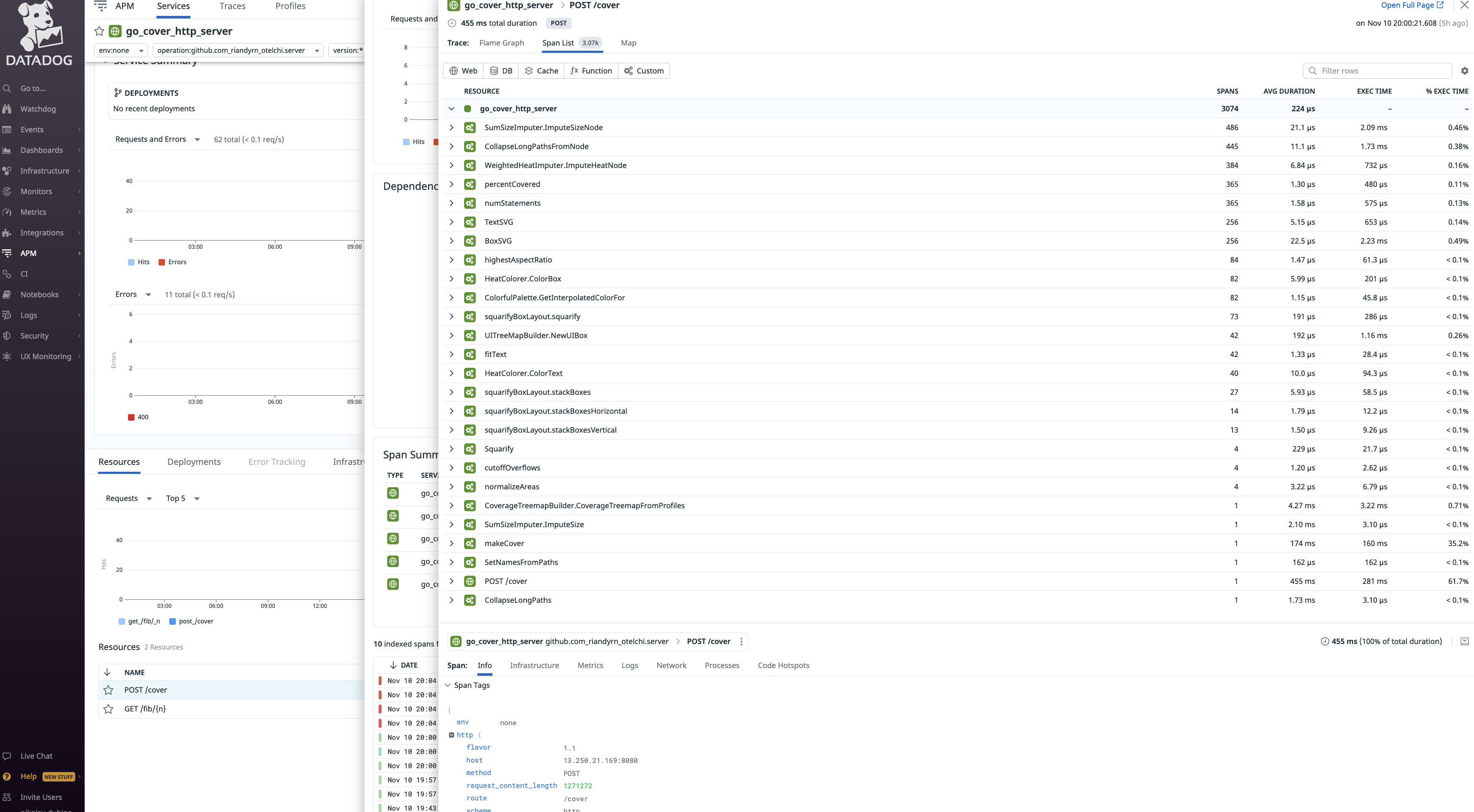Favorite the POST /cover resource star

pyautogui.click(x=108, y=690)
